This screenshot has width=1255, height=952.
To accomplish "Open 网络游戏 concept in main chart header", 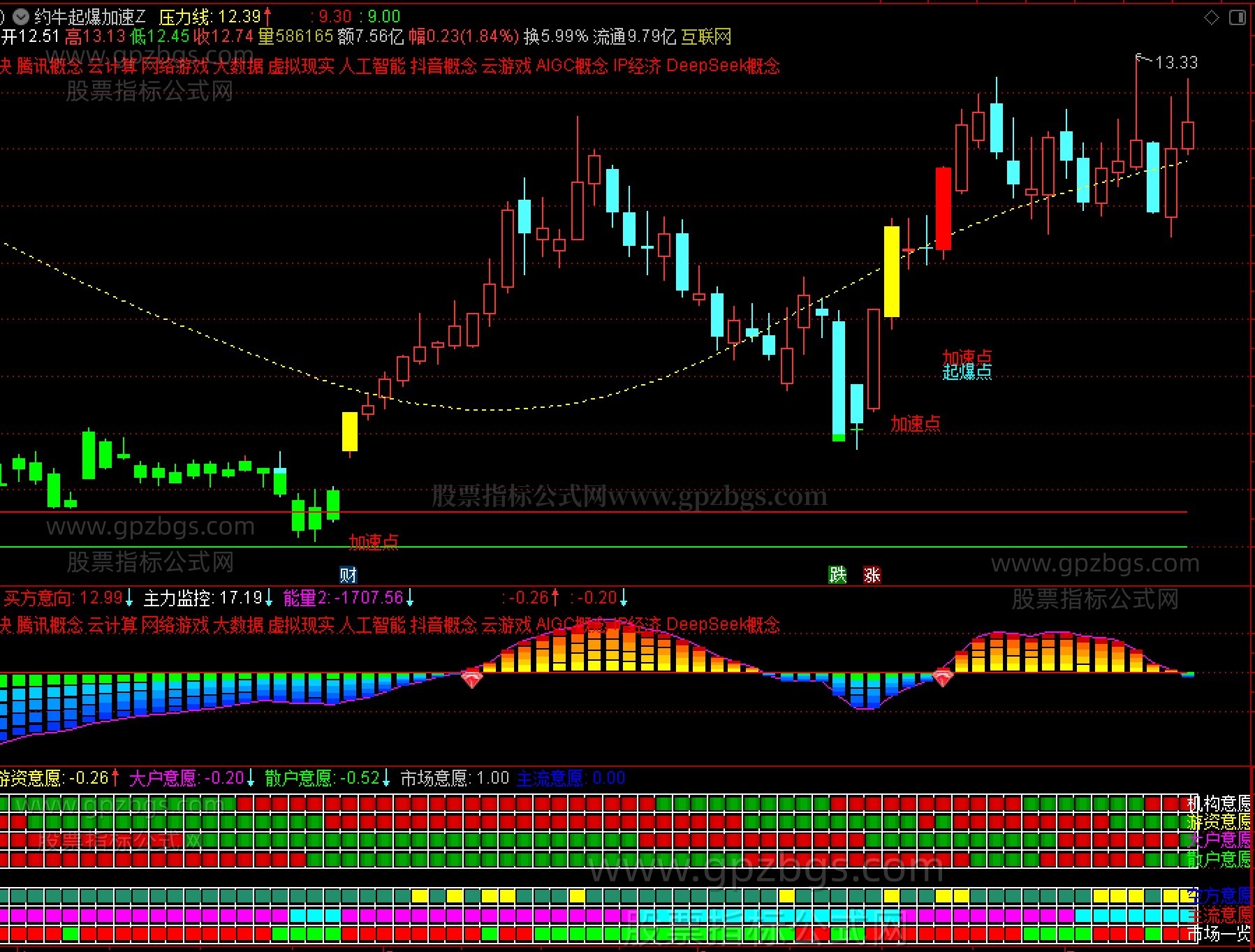I will [x=175, y=66].
